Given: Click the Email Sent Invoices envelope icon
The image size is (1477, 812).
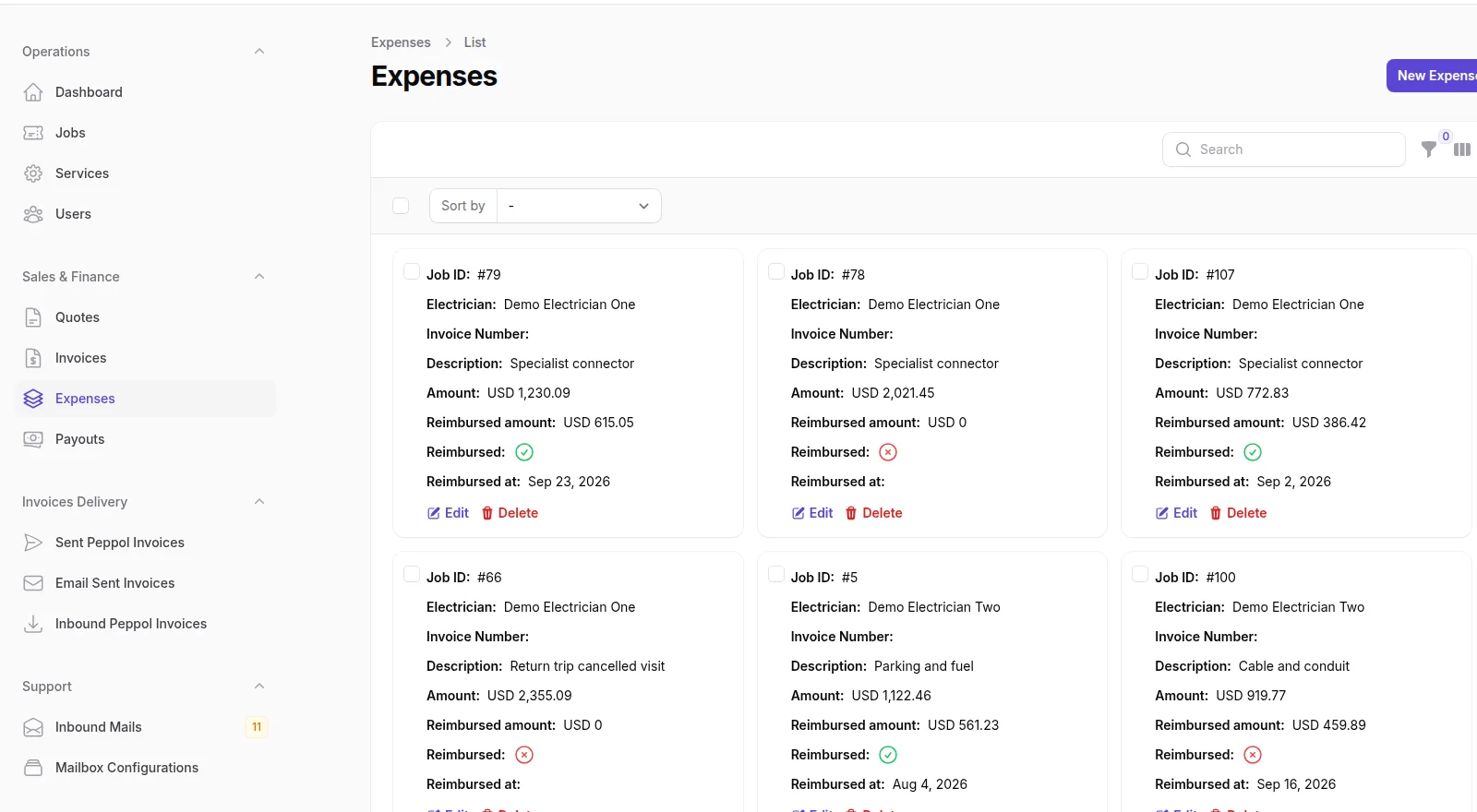Looking at the screenshot, I should point(33,583).
